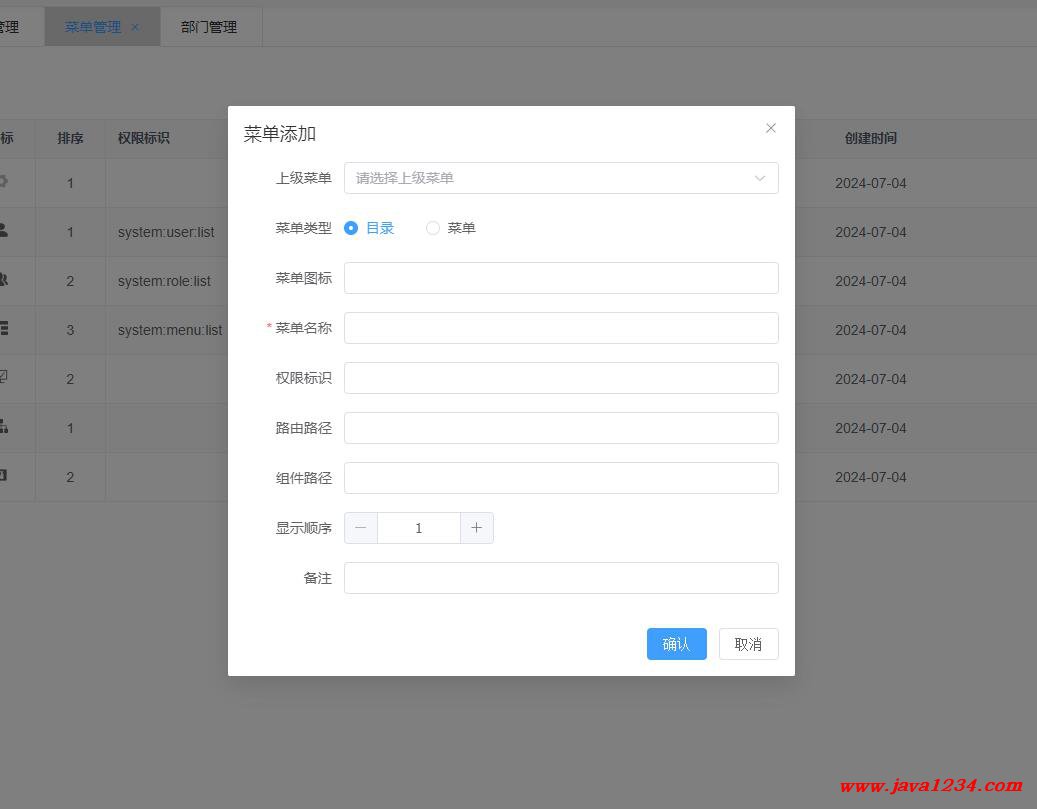Click into the 路由路径 text field
The height and width of the screenshot is (809, 1037).
[x=560, y=428]
